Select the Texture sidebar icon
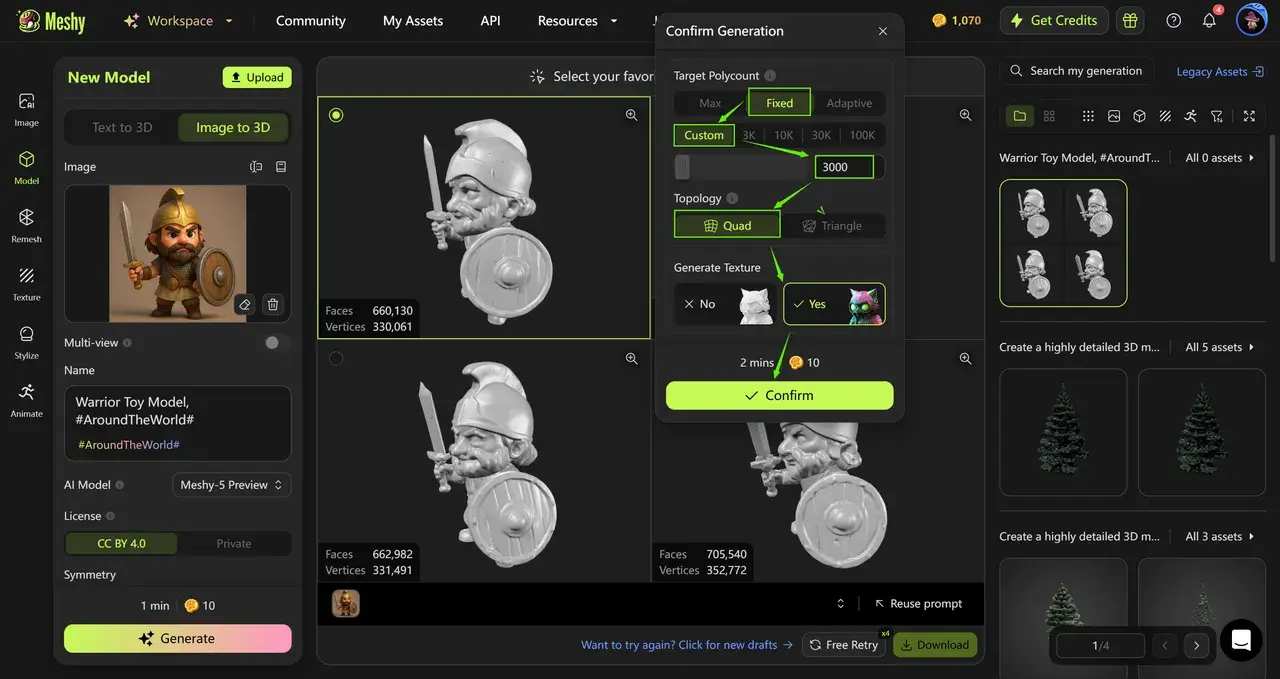The height and width of the screenshot is (679, 1280). click(26, 282)
